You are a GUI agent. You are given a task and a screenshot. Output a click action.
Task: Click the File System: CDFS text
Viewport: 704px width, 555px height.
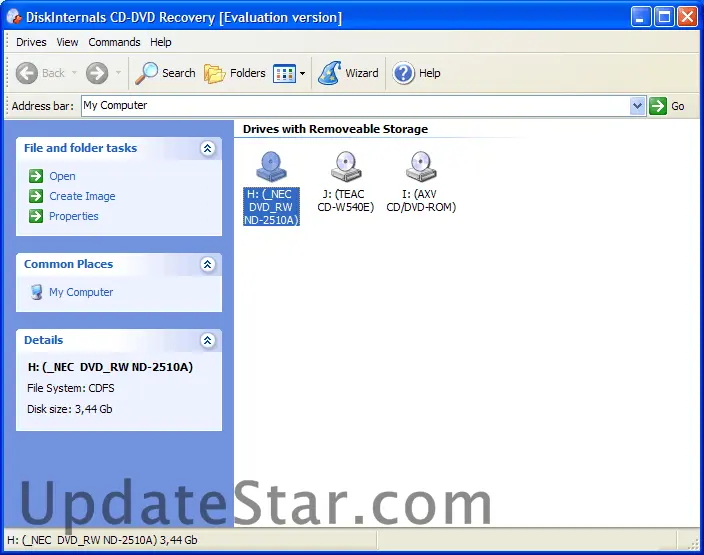[x=70, y=388]
